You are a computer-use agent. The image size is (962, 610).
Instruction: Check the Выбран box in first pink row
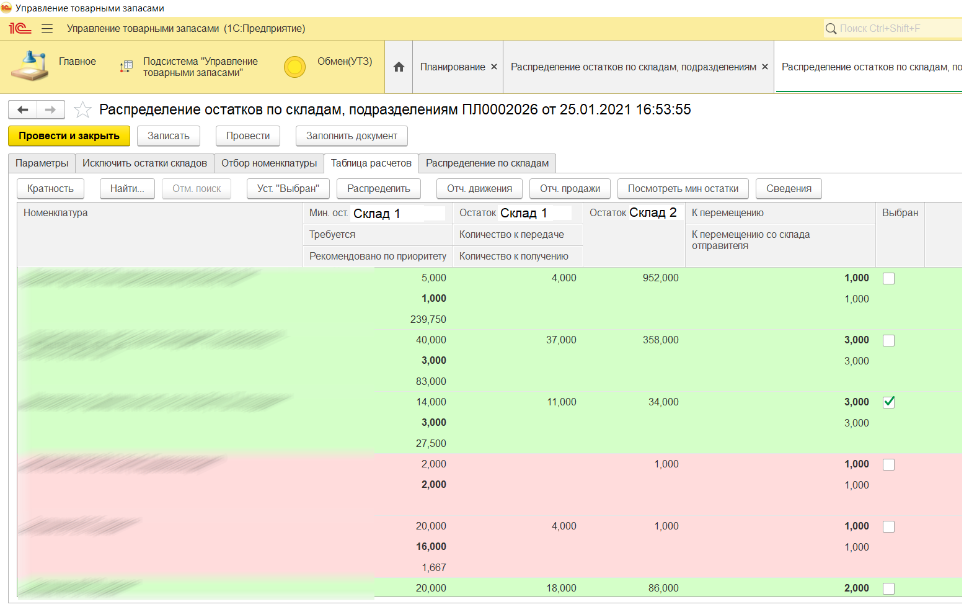tap(889, 465)
